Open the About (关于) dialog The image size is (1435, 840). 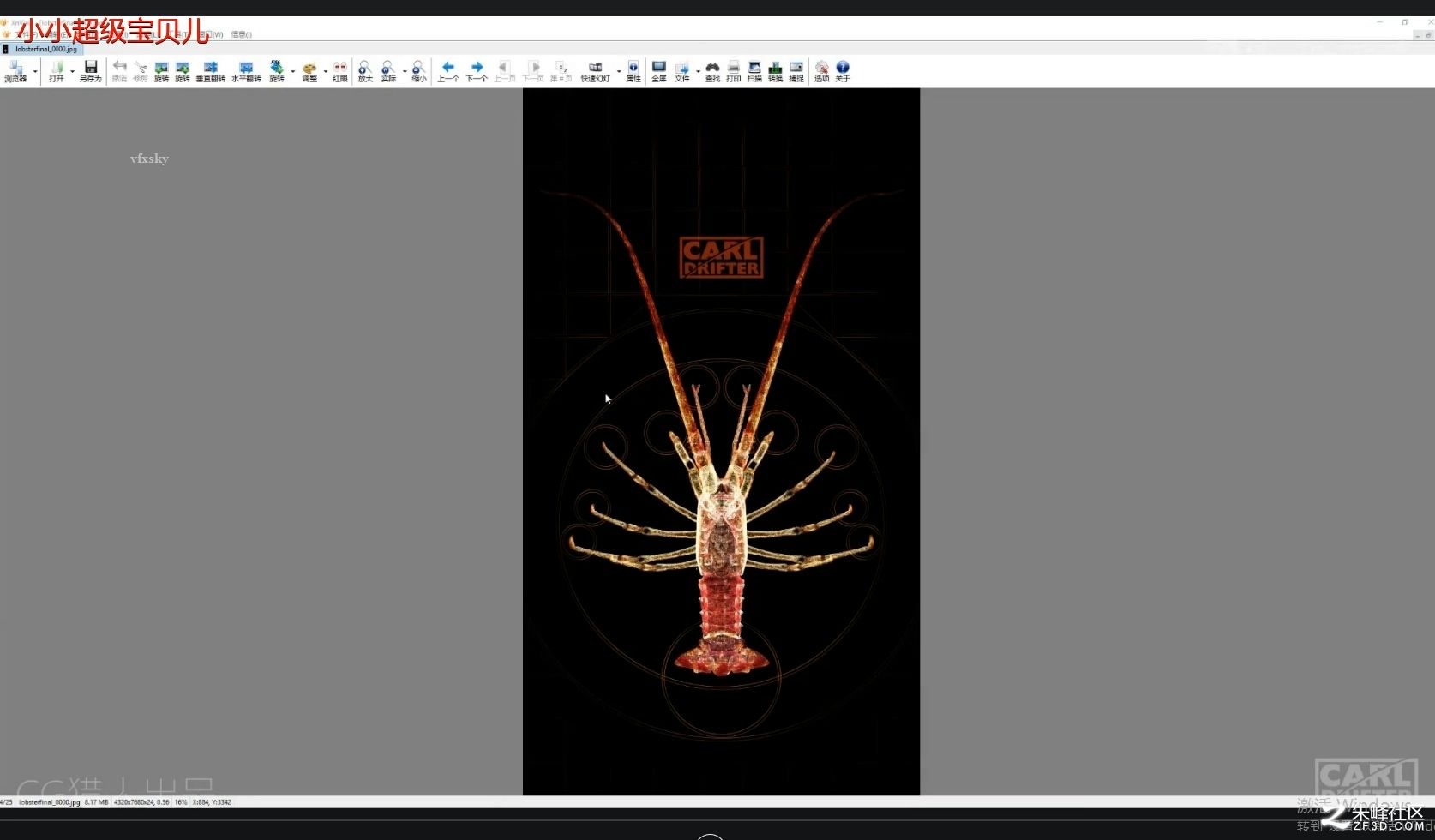click(x=843, y=71)
